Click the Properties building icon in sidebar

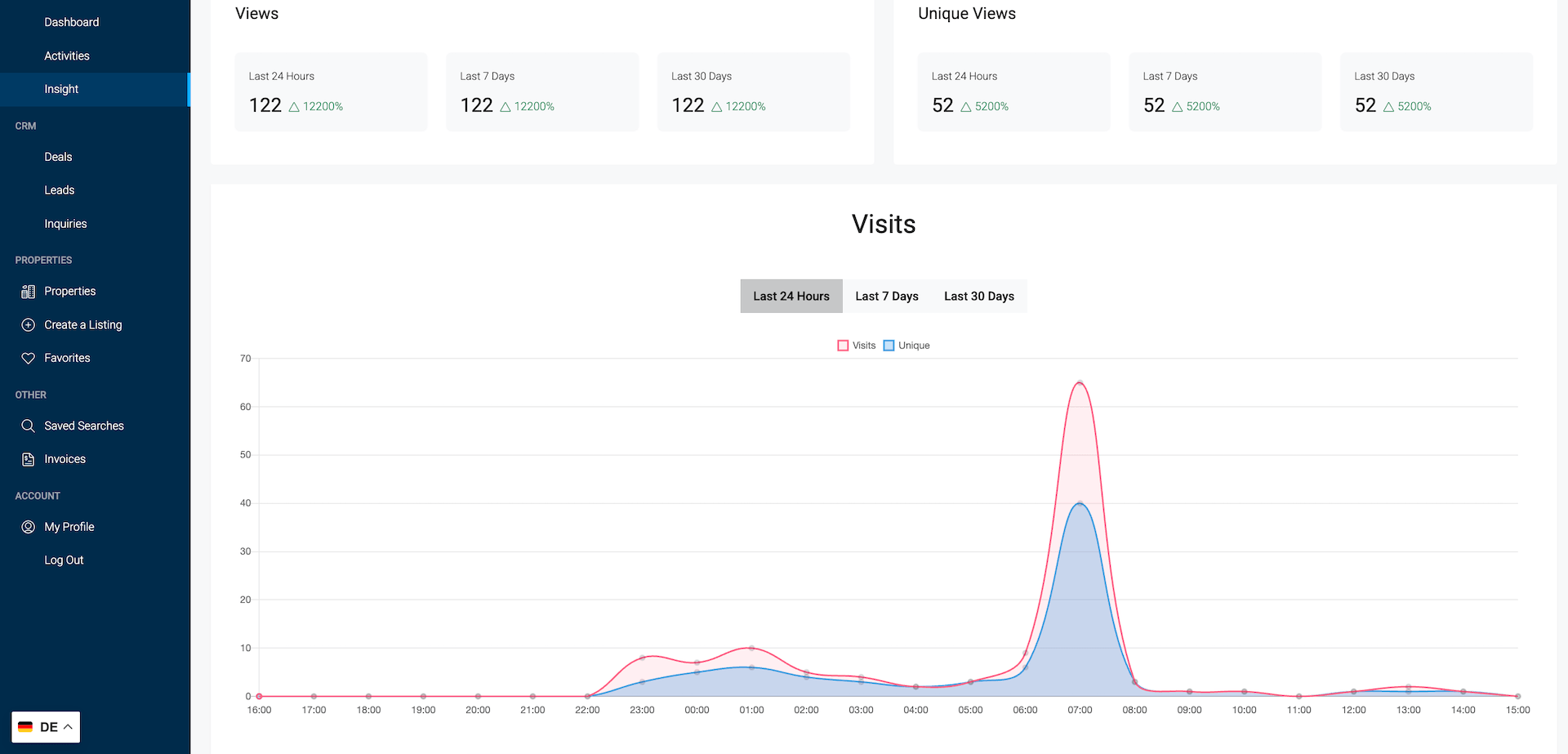[28, 292]
